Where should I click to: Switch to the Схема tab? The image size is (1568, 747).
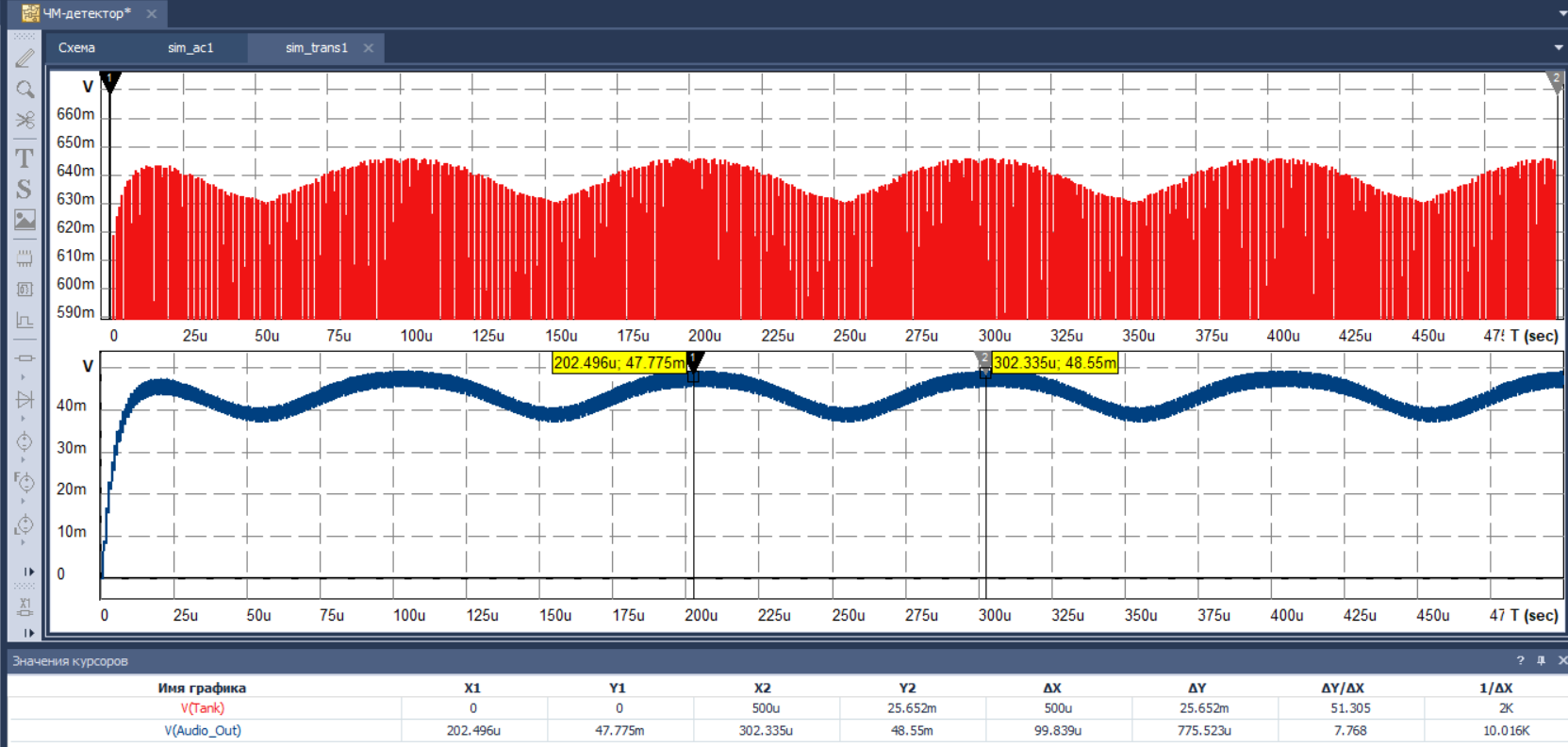coord(76,48)
